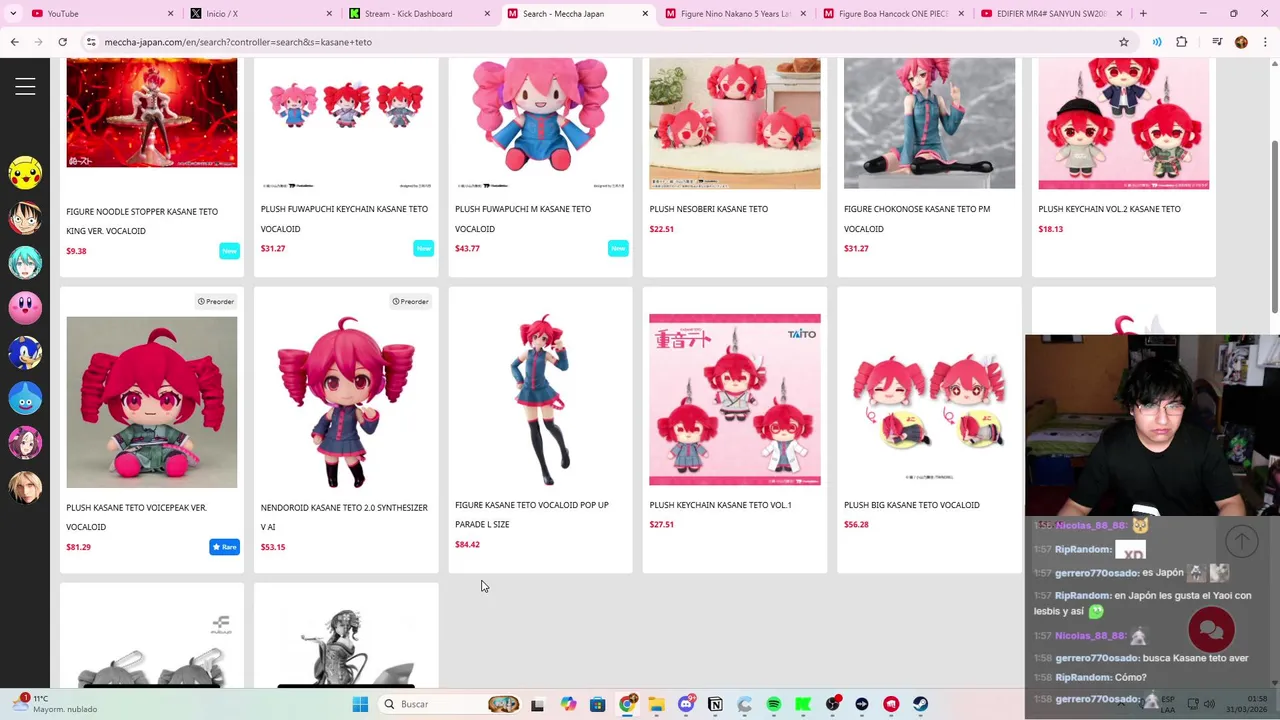Open Plush Keychain Kasane Teto Vol.1 link
The width and height of the screenshot is (1280, 720).
(x=720, y=505)
